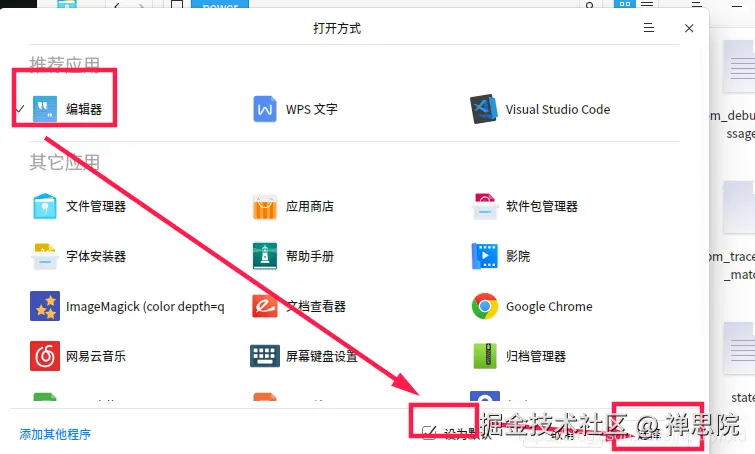The height and width of the screenshot is (454, 755).
Task: Switch file manager to icon grid view
Action: pos(625,4)
